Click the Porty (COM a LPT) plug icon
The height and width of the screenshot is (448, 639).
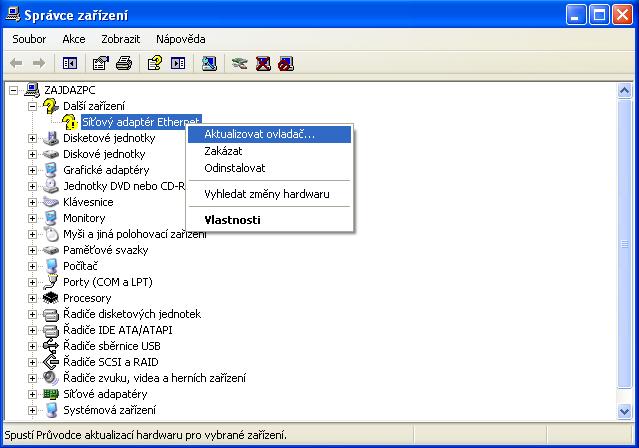51,282
